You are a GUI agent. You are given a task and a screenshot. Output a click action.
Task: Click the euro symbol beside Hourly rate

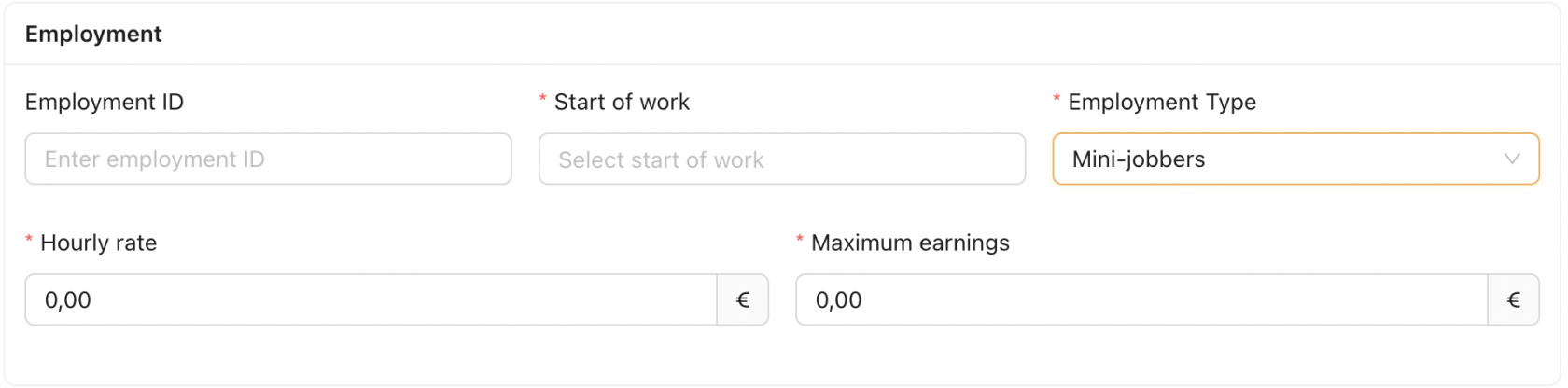pos(743,300)
